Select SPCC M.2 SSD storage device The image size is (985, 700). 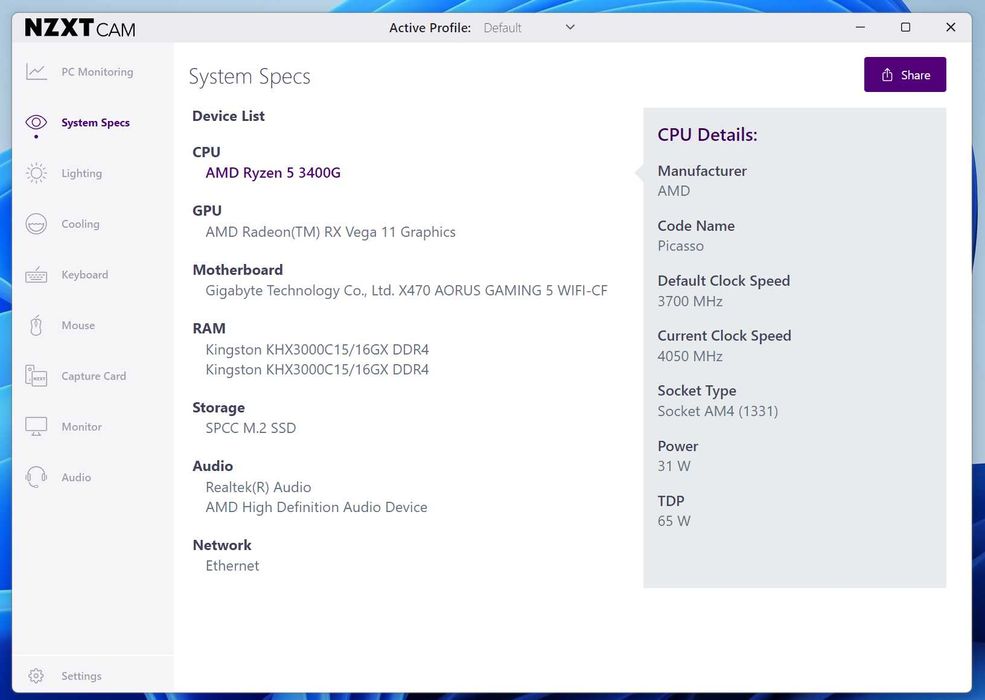(x=251, y=428)
